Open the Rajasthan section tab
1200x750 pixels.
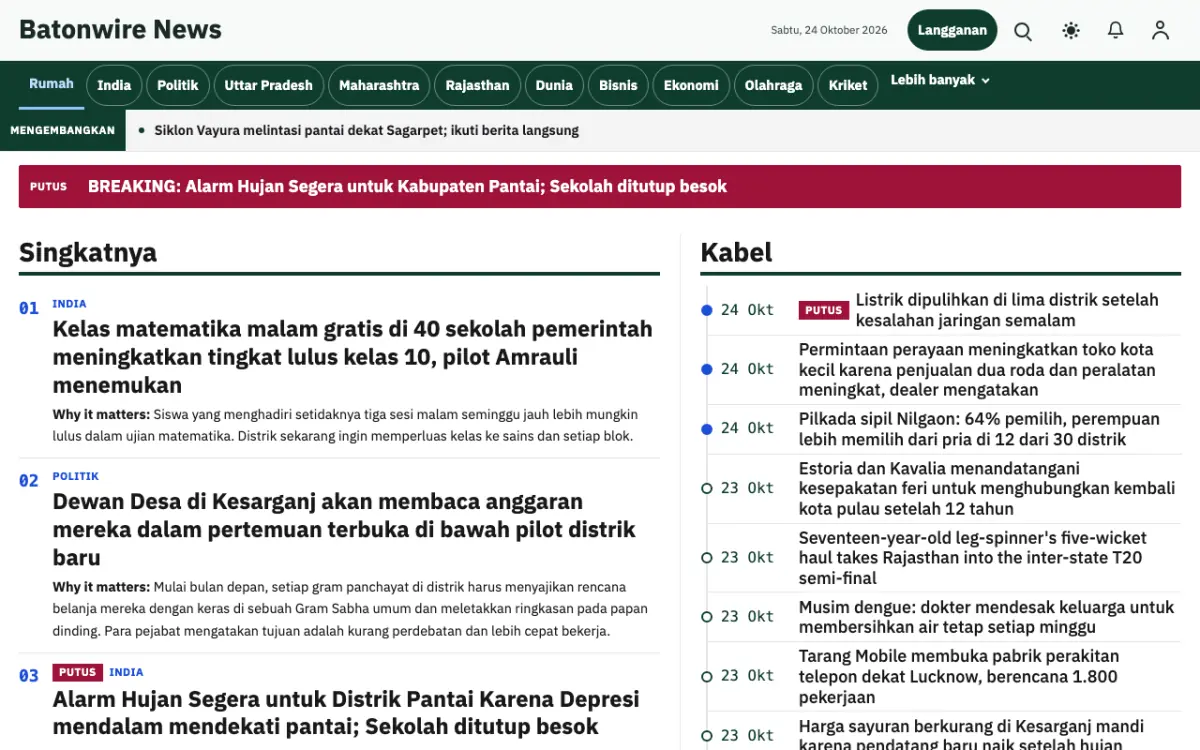tap(477, 85)
